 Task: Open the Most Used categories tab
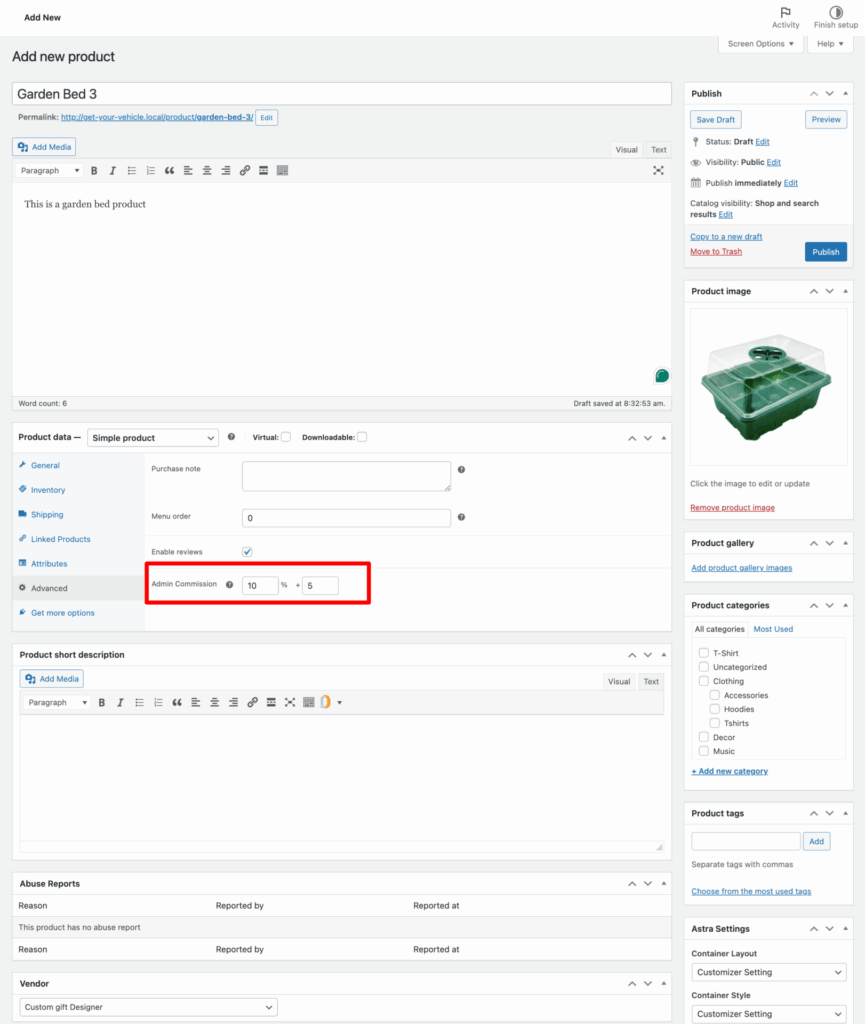[773, 628]
